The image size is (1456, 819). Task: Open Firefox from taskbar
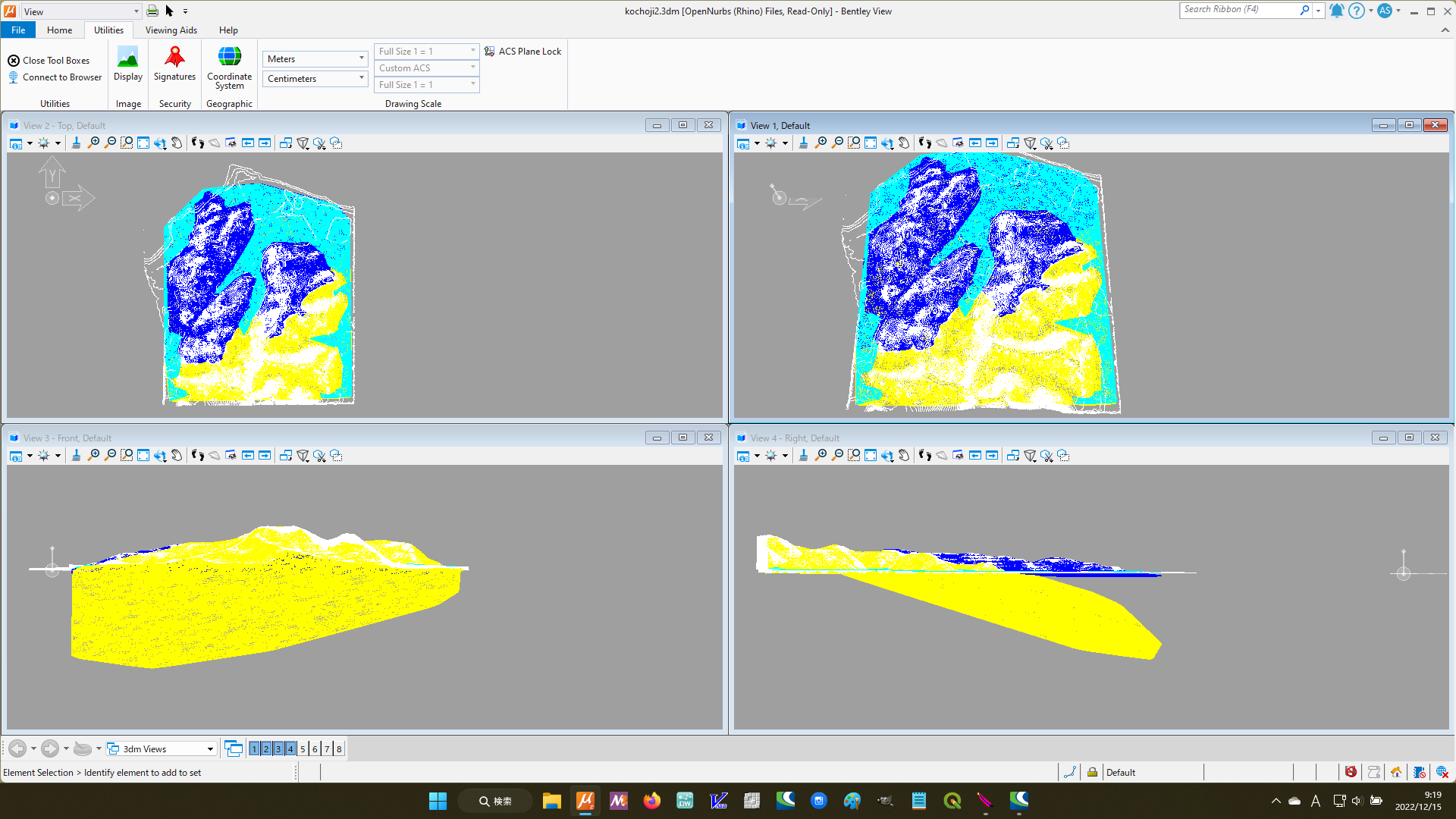coord(651,801)
